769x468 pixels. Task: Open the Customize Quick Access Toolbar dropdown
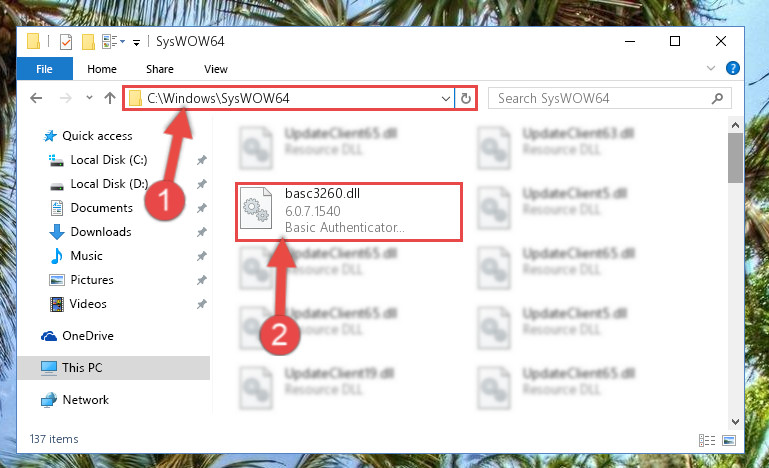point(136,43)
